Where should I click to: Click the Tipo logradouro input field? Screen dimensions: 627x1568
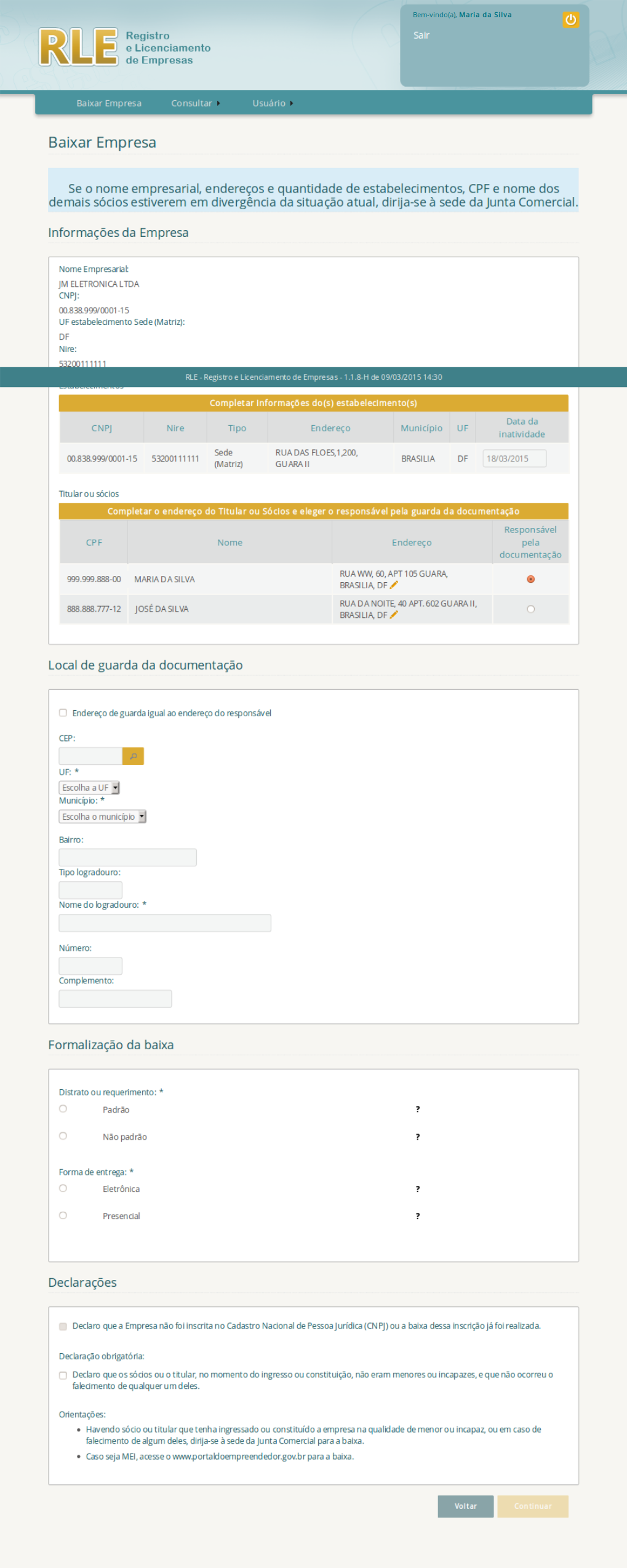tap(90, 890)
